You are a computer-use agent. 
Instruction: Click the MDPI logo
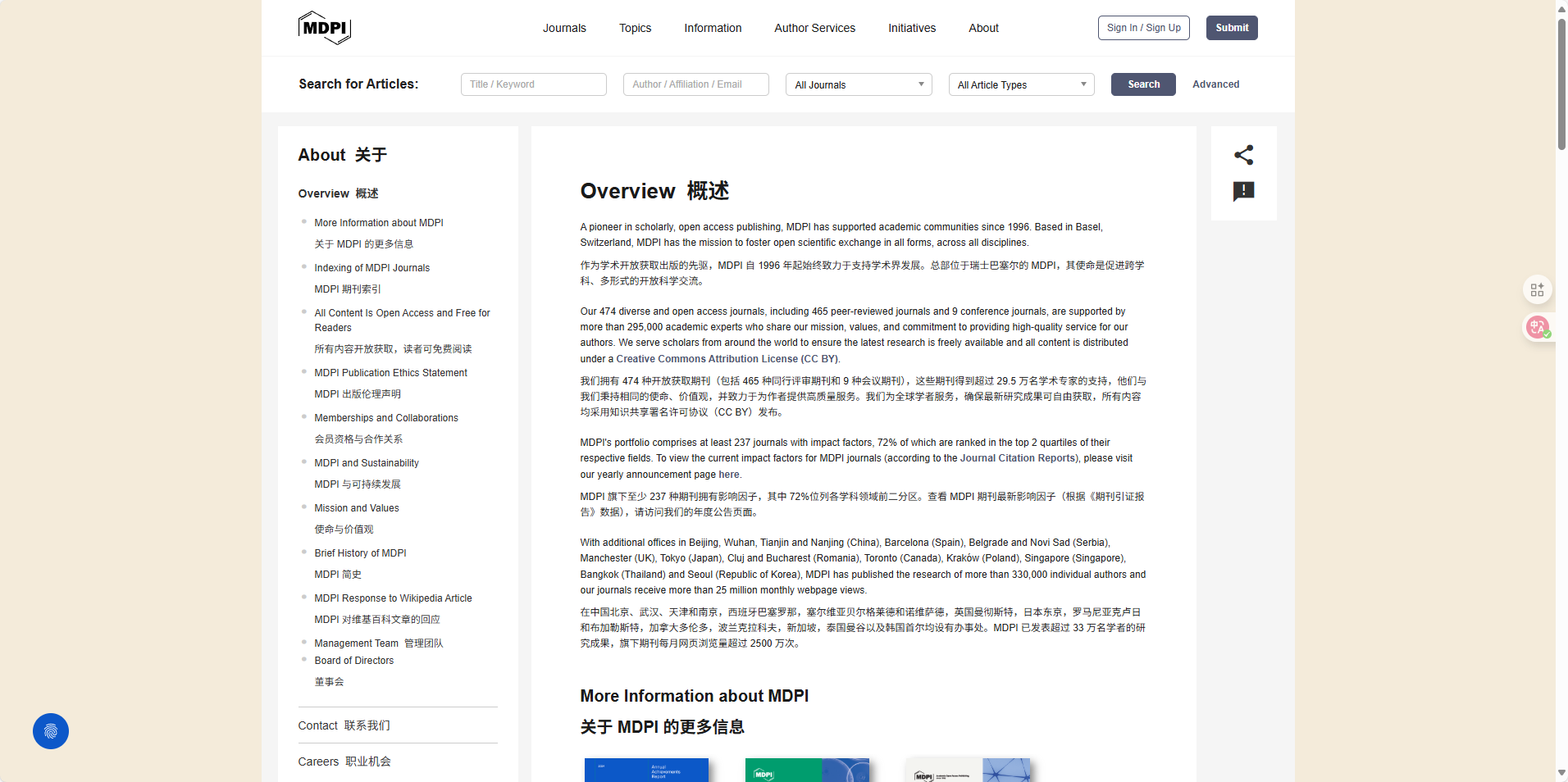click(x=325, y=28)
